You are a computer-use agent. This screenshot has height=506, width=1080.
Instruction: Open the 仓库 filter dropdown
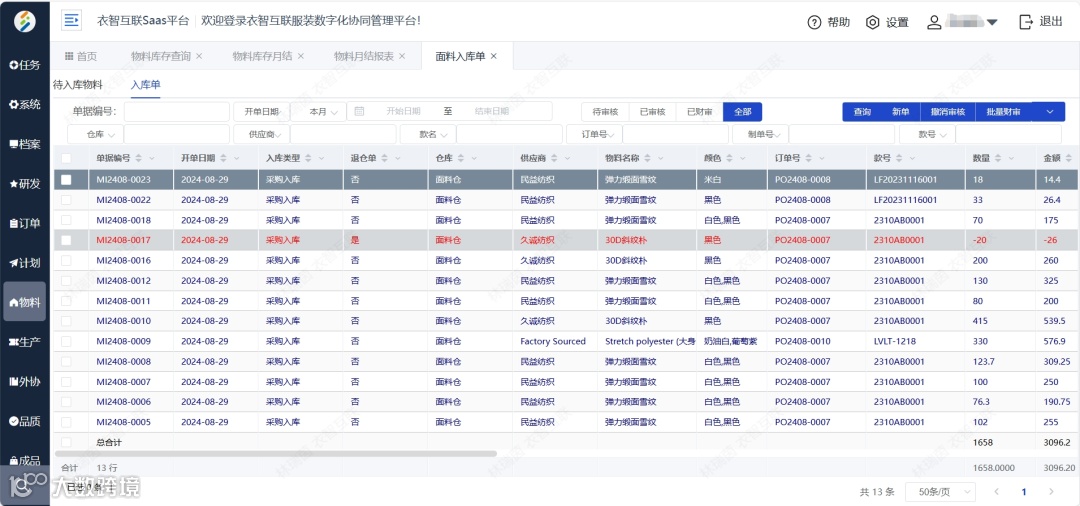[95, 134]
